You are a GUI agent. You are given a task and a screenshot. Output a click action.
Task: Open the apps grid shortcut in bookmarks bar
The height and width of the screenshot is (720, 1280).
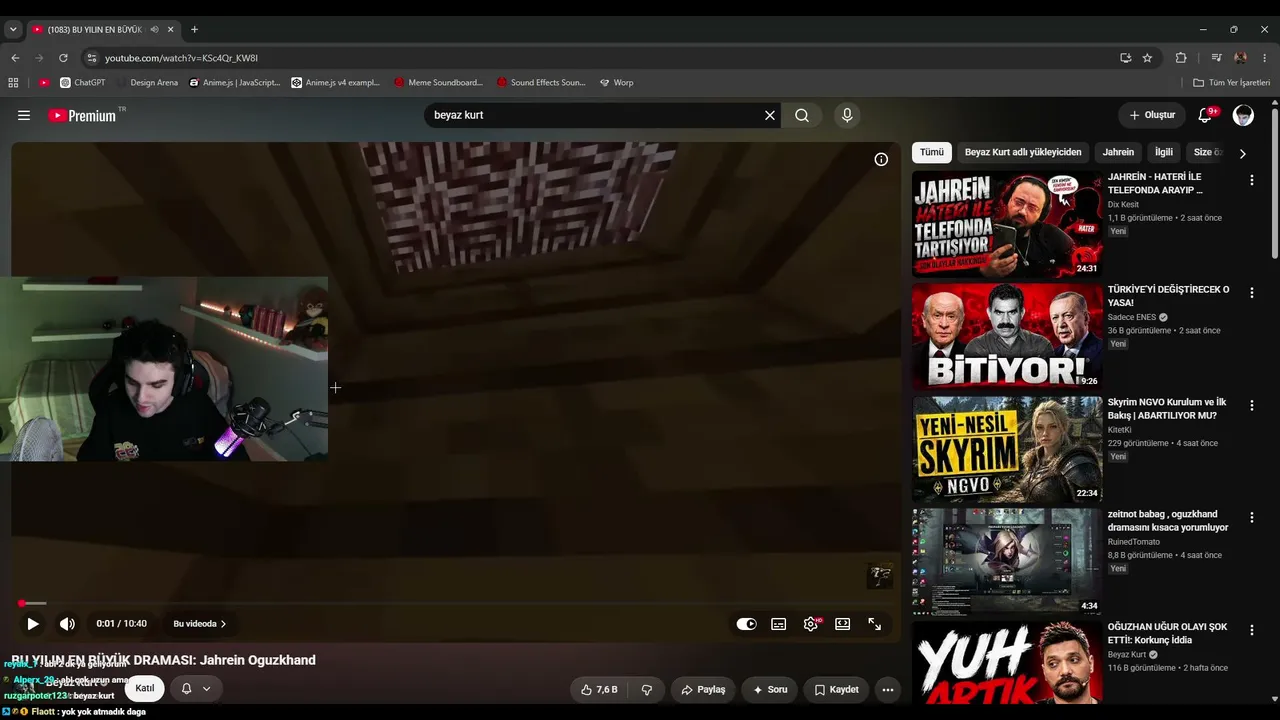13,83
